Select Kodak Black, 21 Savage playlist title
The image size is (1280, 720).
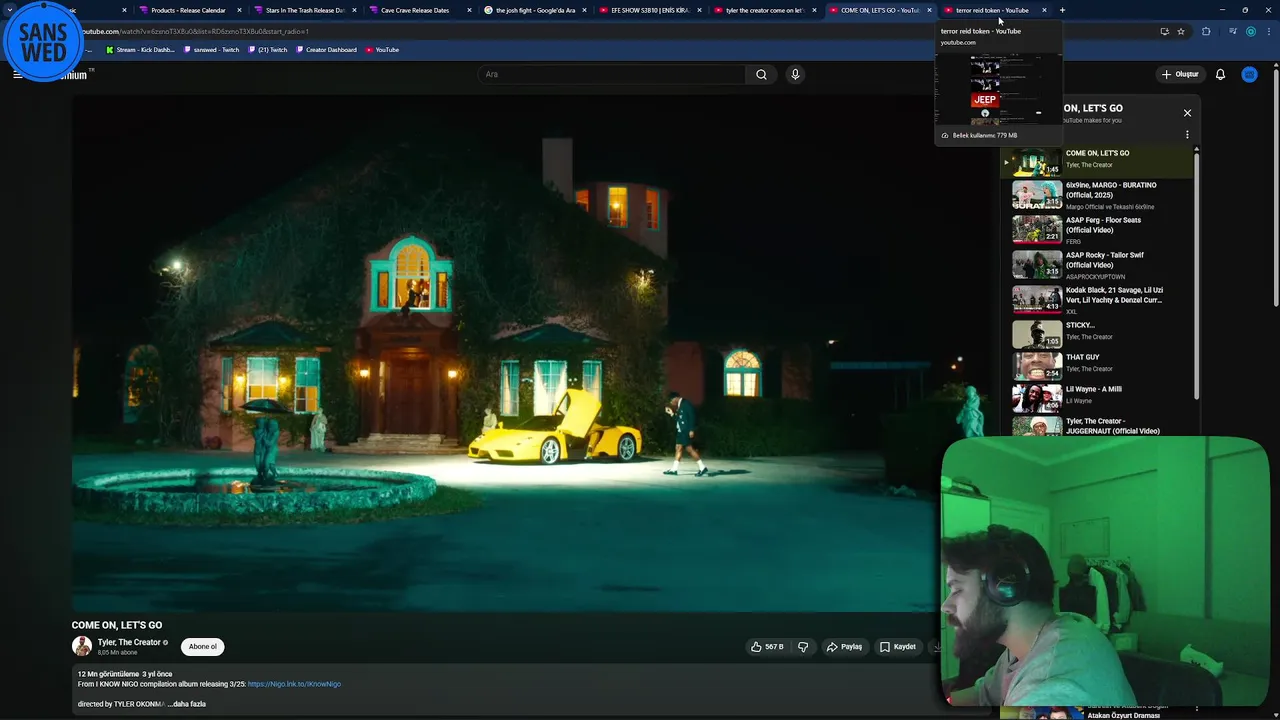click(x=1114, y=295)
